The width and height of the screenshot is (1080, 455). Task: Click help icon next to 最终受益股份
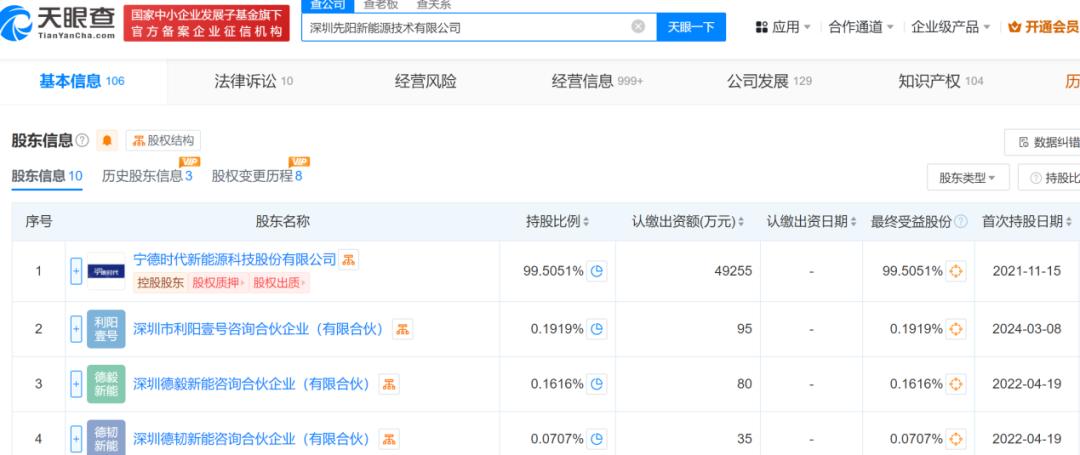(x=961, y=222)
